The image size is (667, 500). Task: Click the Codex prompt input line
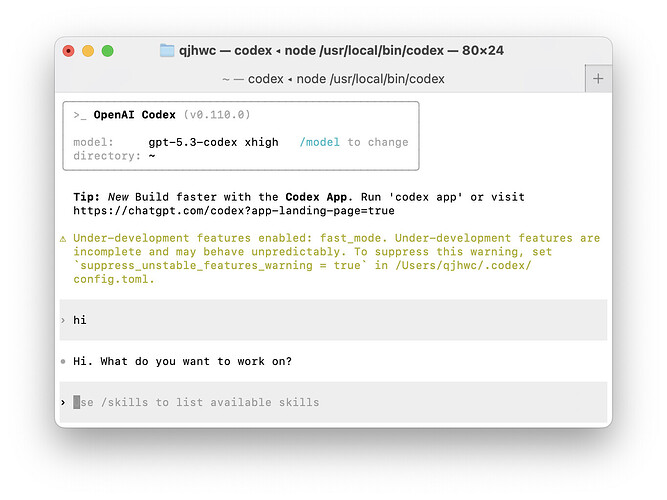tap(334, 402)
